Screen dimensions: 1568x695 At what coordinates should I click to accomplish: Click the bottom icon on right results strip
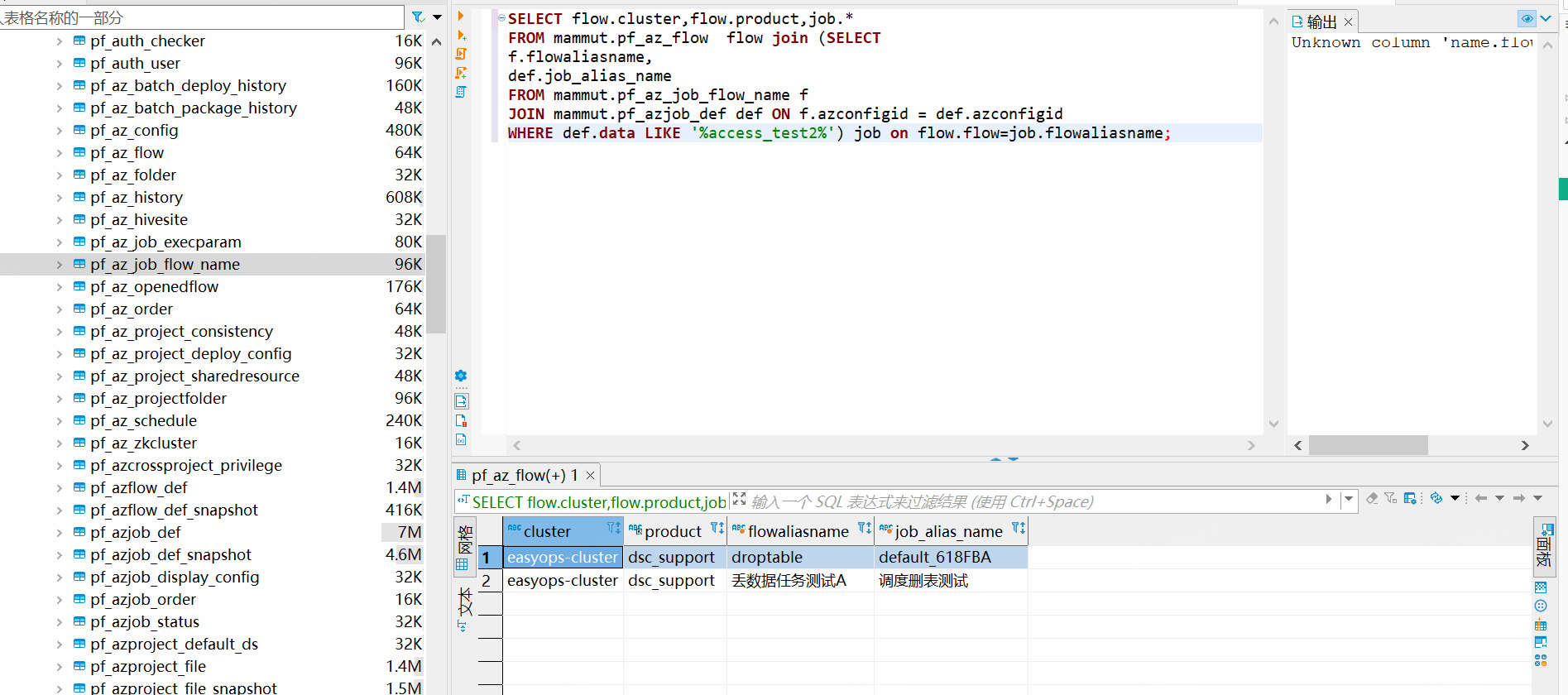[1541, 660]
